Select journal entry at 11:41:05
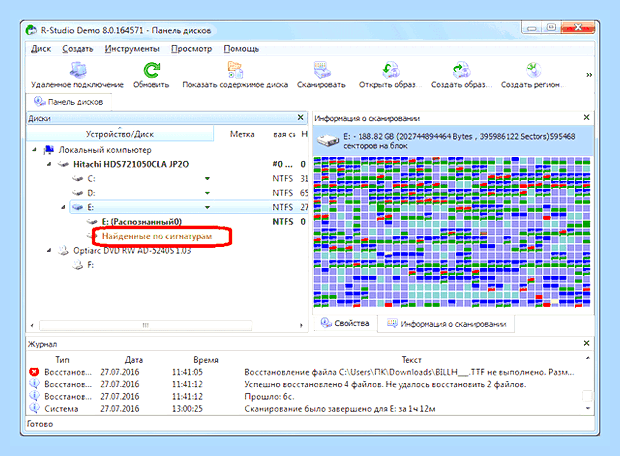 (306, 372)
